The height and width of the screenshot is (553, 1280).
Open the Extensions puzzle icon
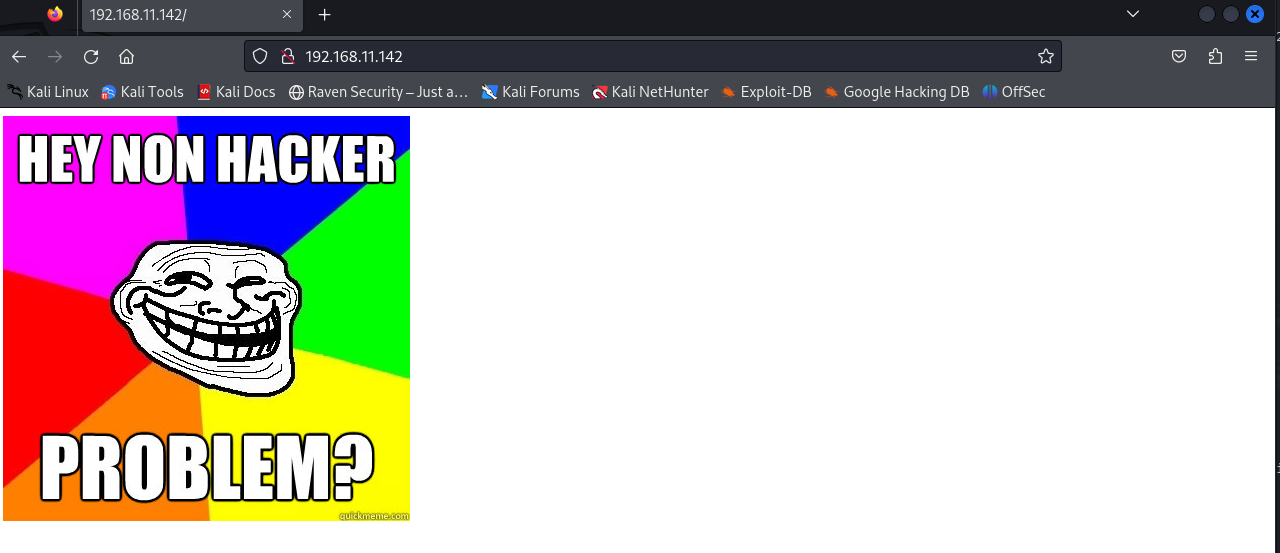pyautogui.click(x=1215, y=57)
